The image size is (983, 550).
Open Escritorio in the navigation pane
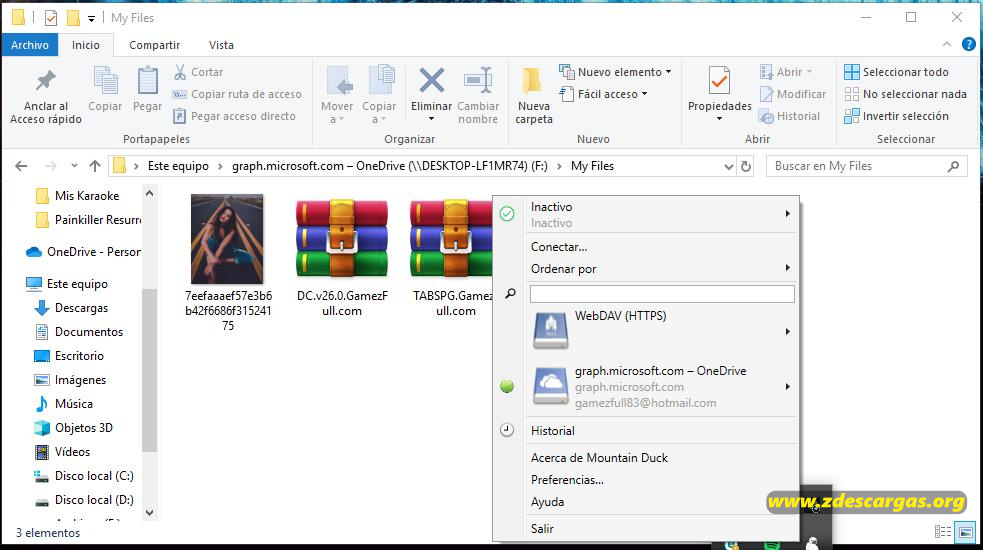pyautogui.click(x=69, y=356)
